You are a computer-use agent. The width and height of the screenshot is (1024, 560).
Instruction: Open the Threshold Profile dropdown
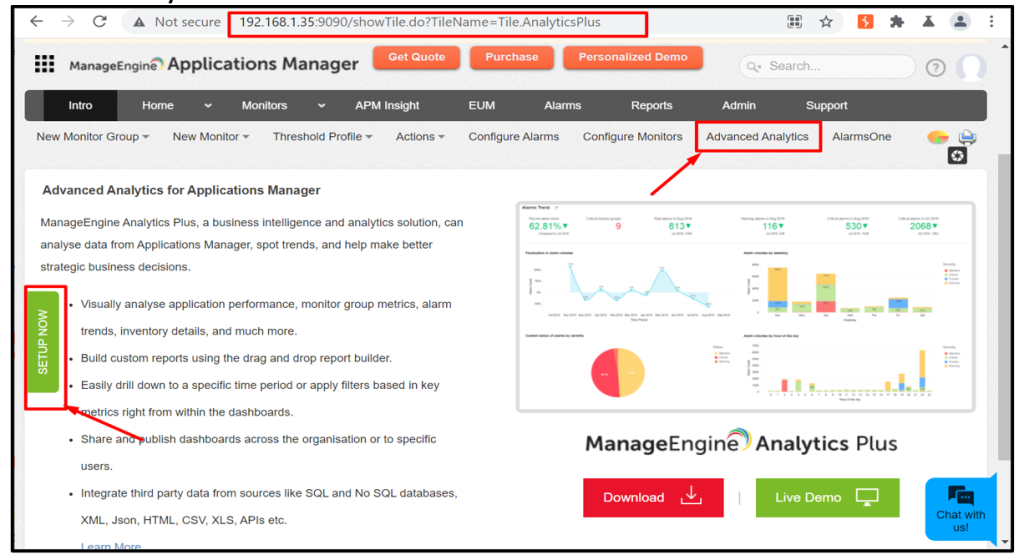coord(323,137)
